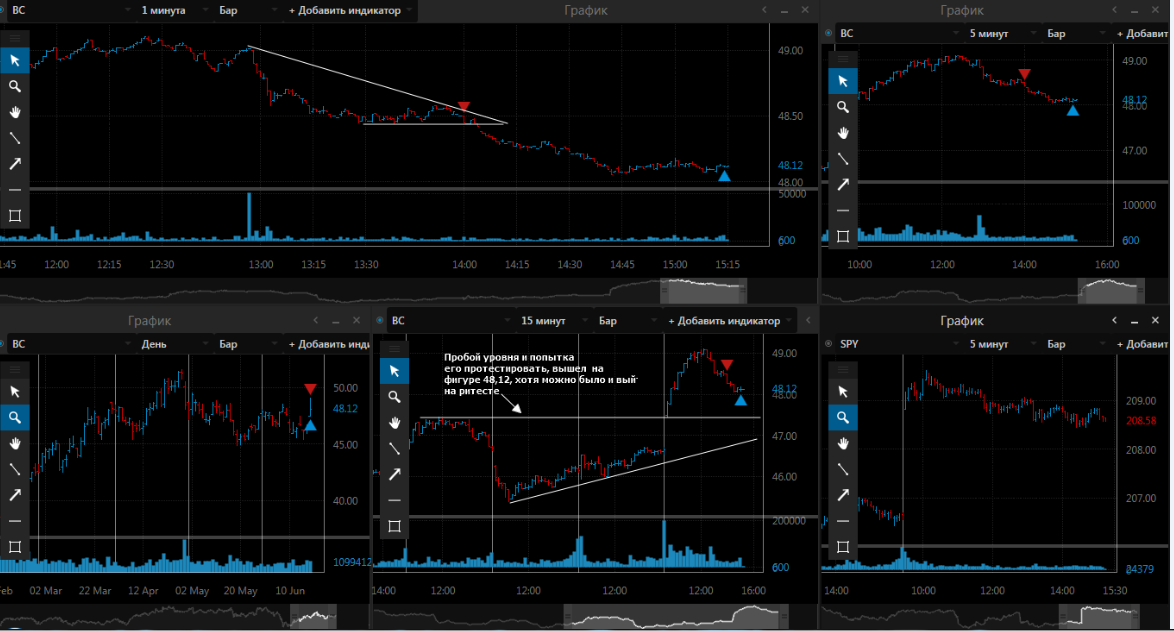
Task: Click the magnifier tool in SPY chart
Action: (x=842, y=417)
